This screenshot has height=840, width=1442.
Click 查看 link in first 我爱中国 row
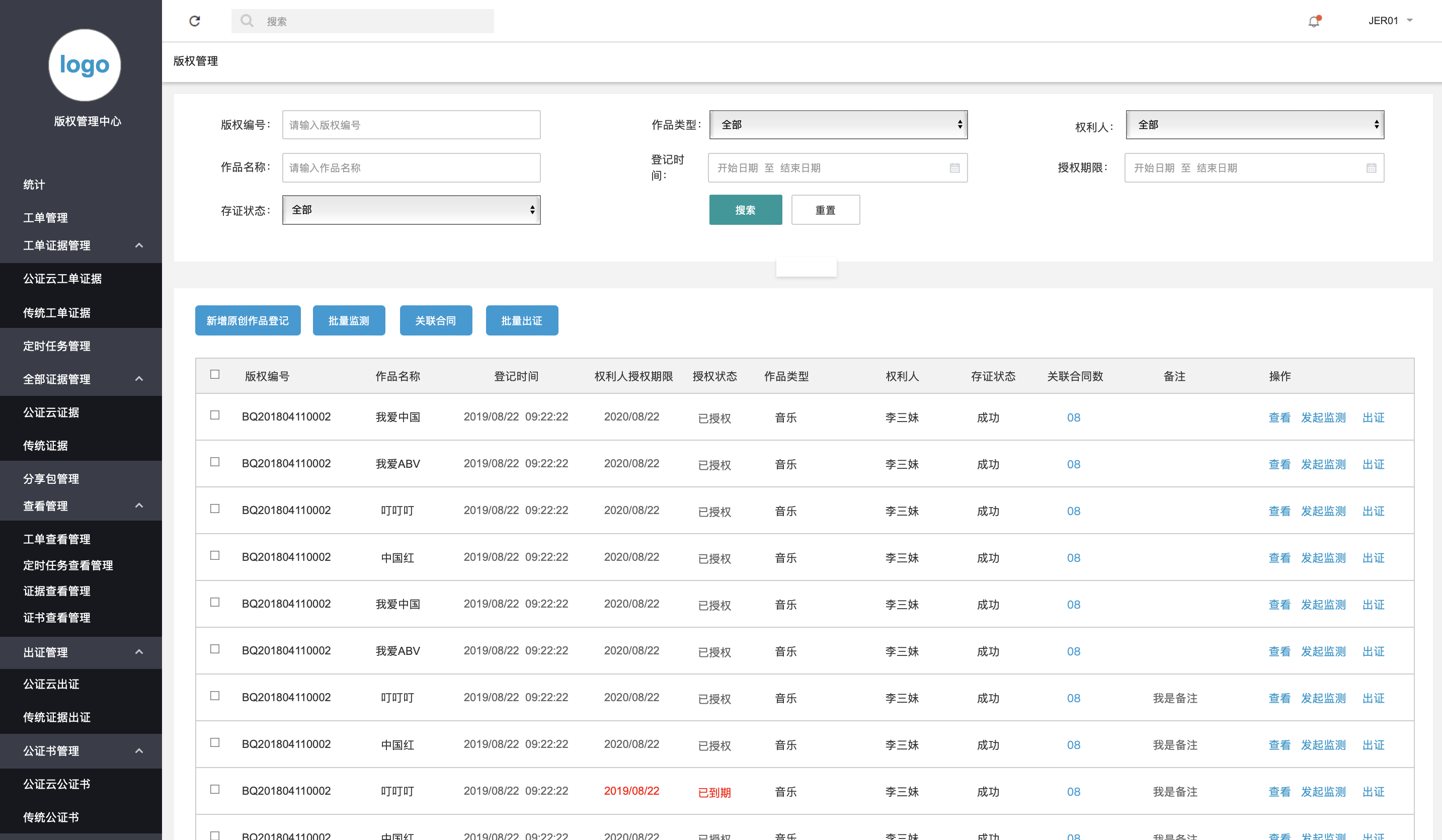[x=1279, y=417]
